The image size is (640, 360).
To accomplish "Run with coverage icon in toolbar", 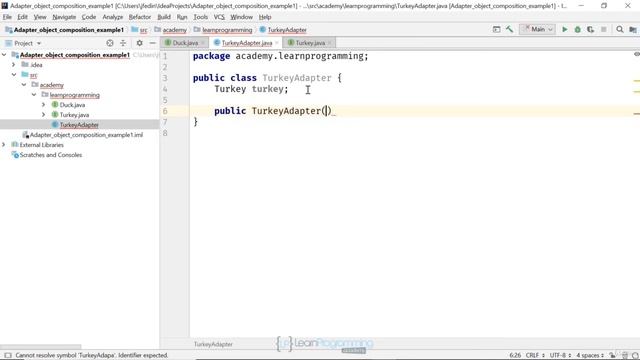I will [590, 29].
